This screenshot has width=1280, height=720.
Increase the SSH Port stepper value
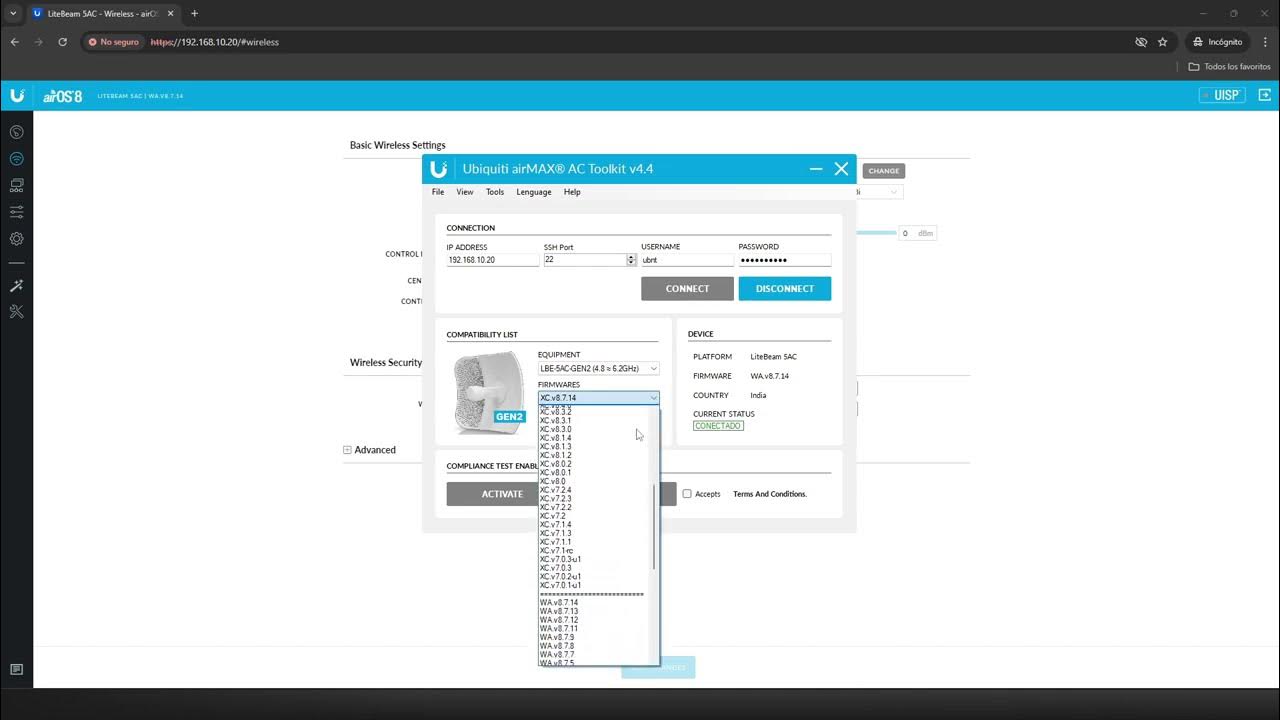tap(631, 257)
